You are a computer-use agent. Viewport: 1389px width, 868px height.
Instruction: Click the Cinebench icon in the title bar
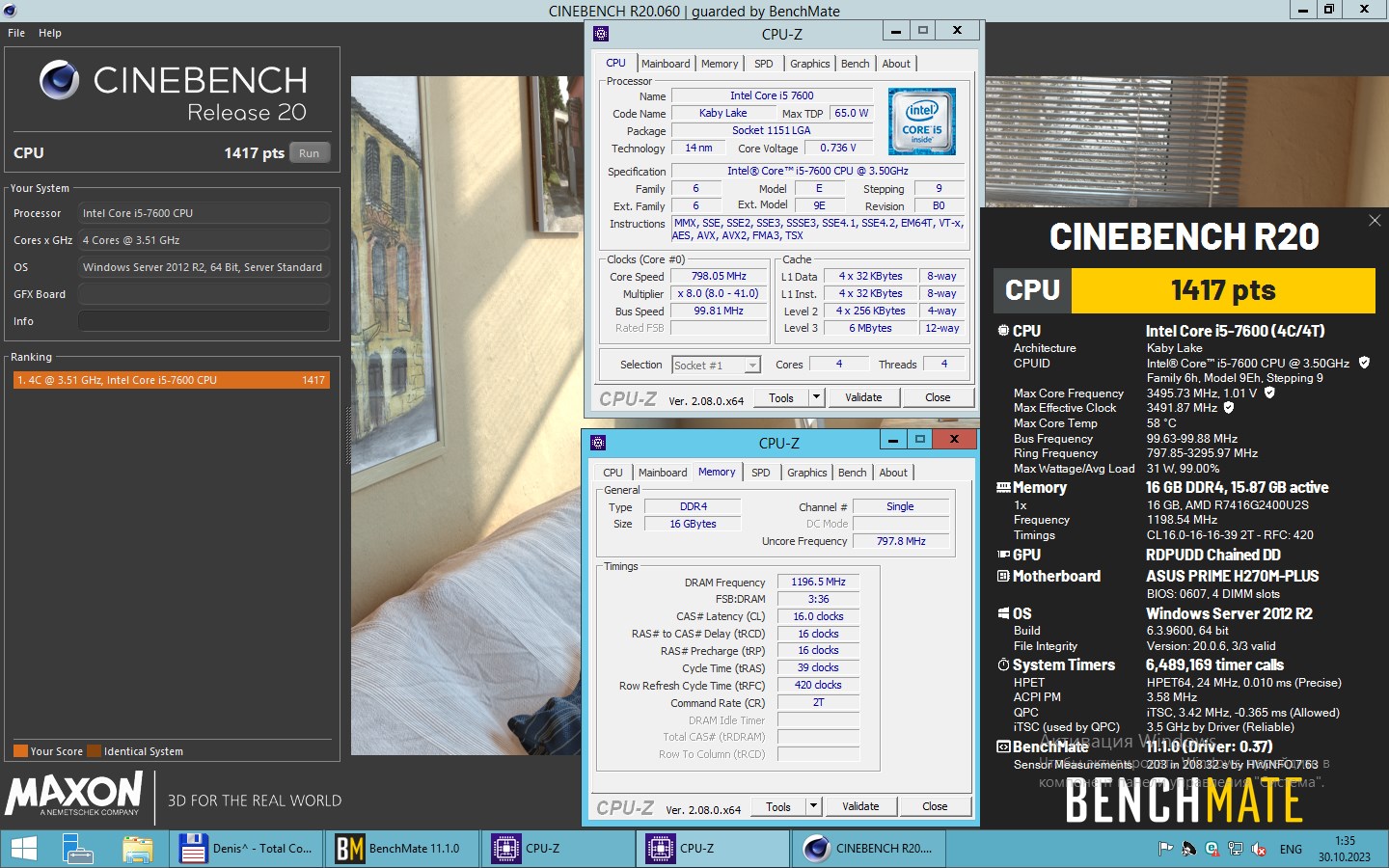coord(10,11)
